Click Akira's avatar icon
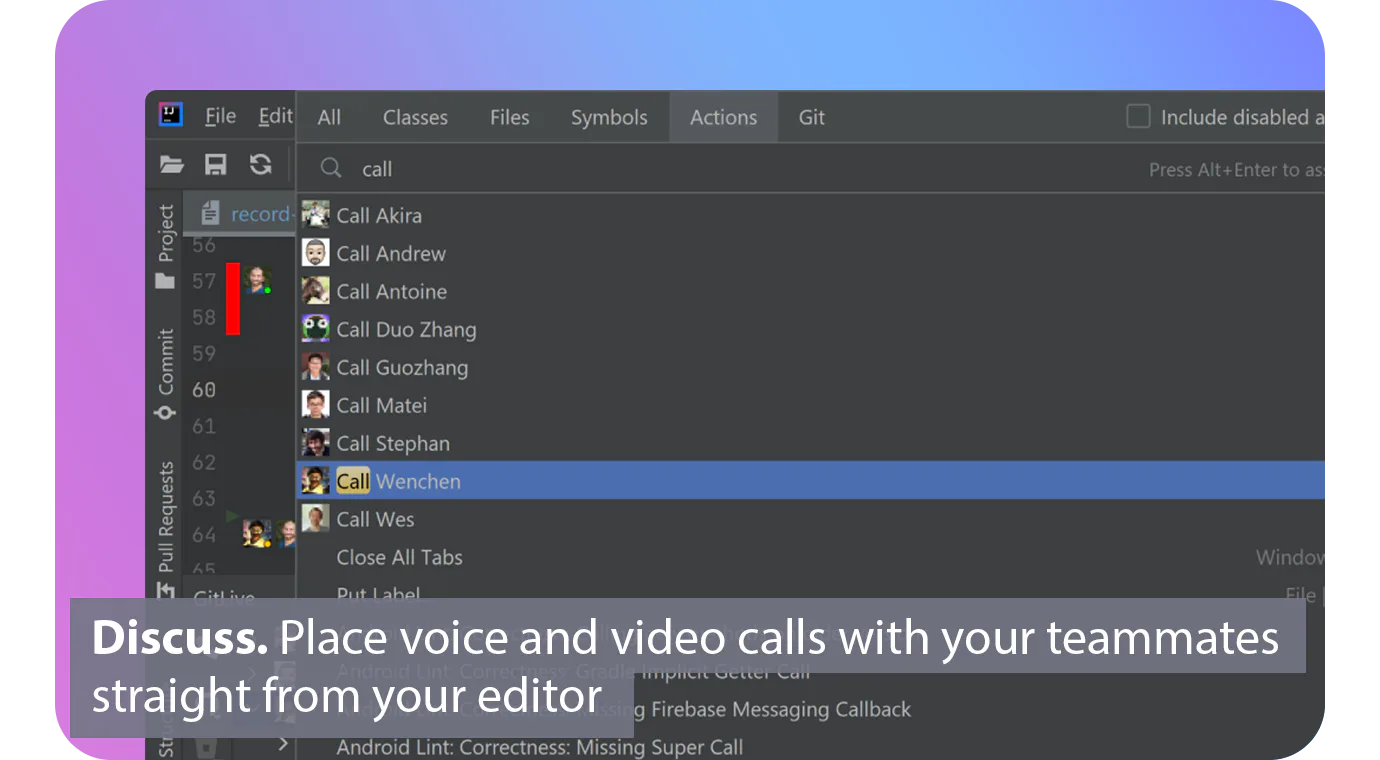This screenshot has width=1380, height=760. coord(315,214)
